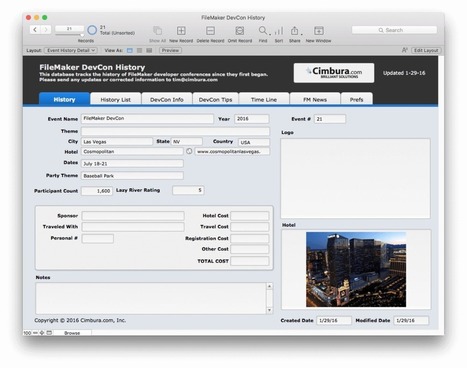The height and width of the screenshot is (368, 467).
Task: Click the Country field USA
Action: 254,142
